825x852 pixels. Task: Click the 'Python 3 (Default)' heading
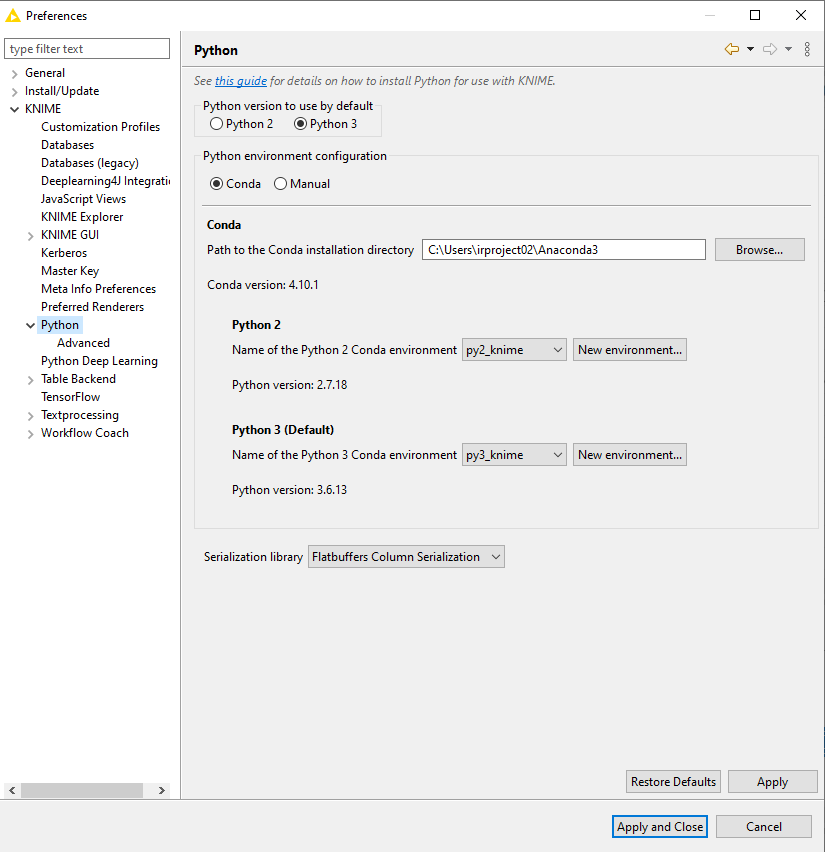[x=283, y=429]
